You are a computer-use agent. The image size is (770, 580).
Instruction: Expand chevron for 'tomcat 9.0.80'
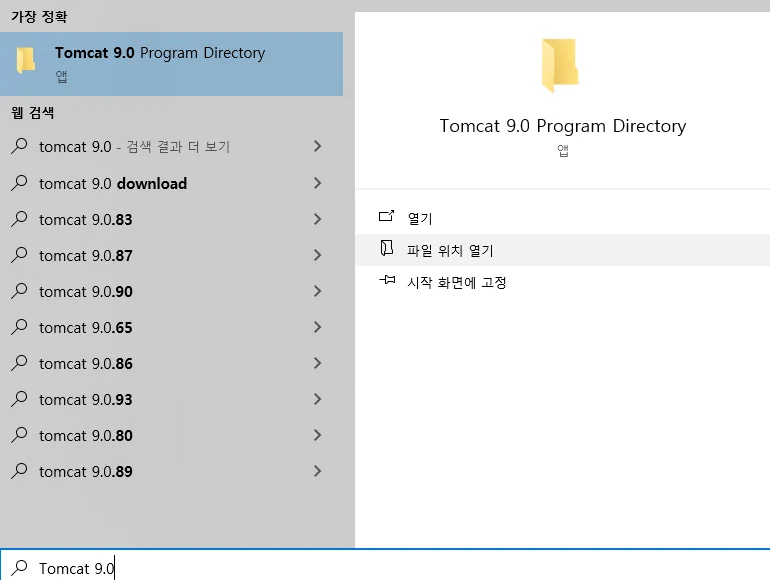coord(318,435)
